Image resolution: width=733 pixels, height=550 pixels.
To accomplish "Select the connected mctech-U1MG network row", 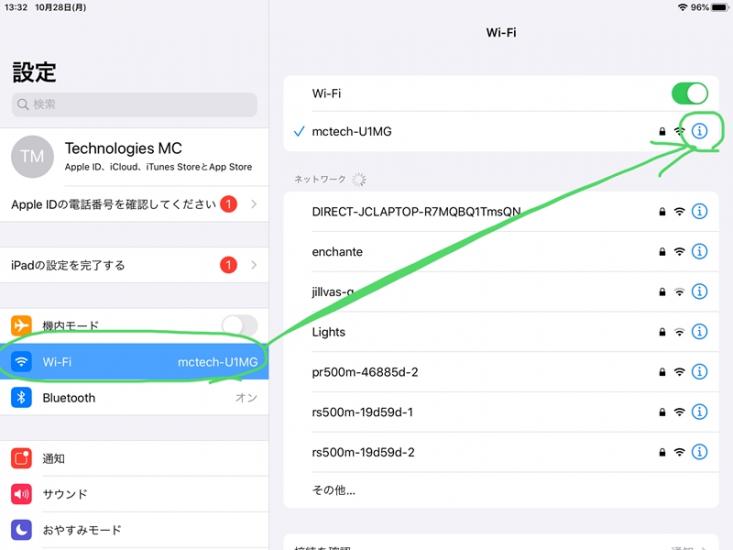I will pyautogui.click(x=501, y=131).
